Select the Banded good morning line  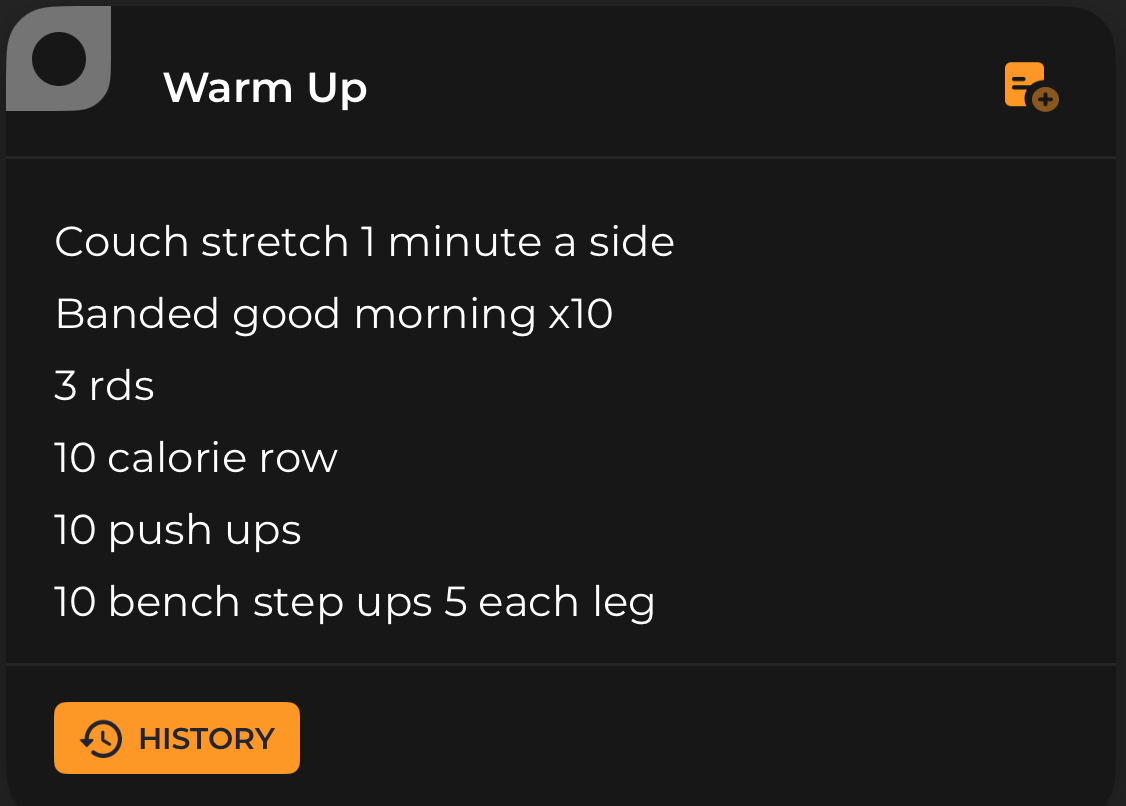[333, 314]
